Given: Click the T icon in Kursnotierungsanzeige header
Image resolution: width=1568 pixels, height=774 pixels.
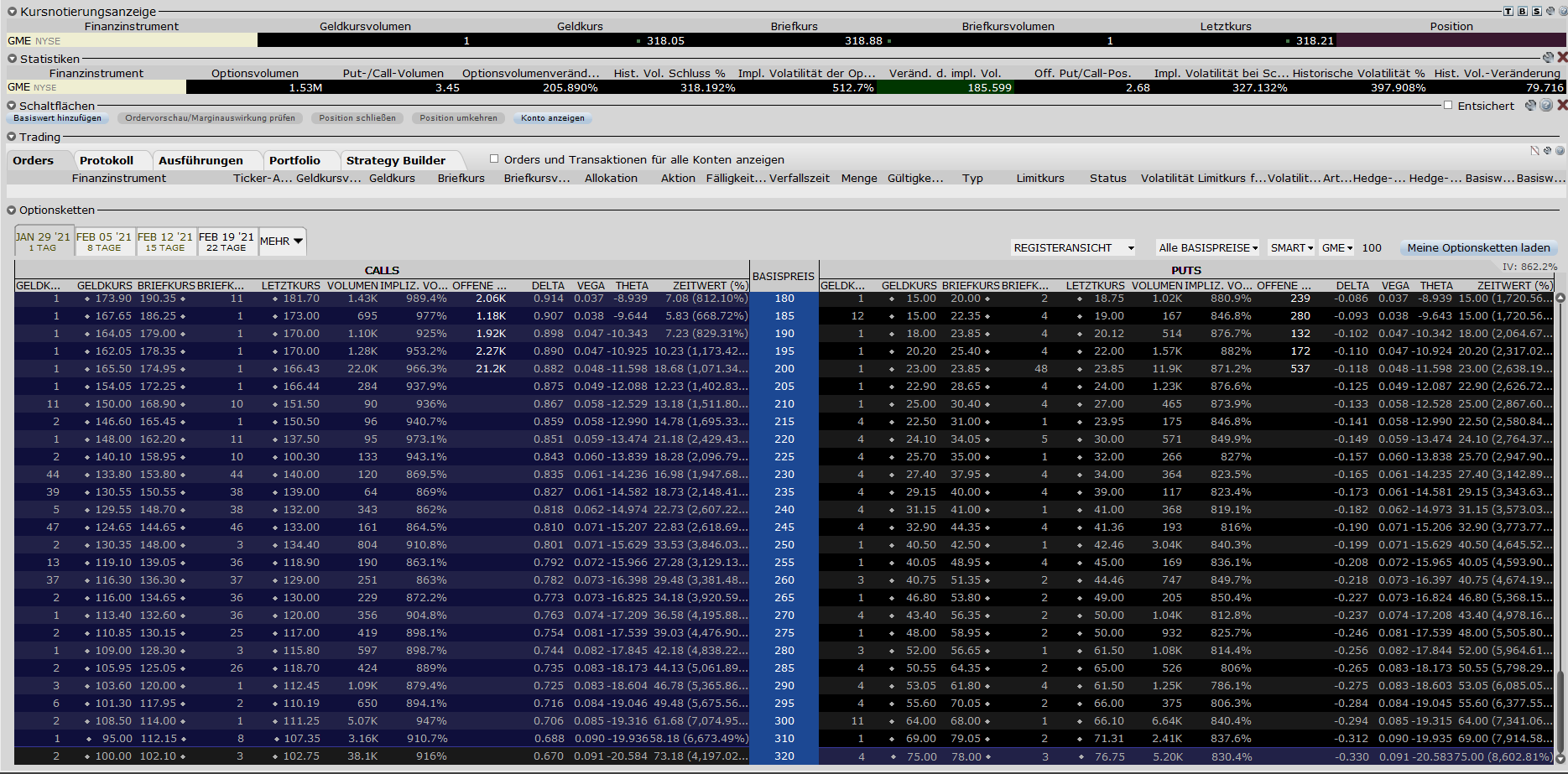Looking at the screenshot, I should (x=1508, y=12).
